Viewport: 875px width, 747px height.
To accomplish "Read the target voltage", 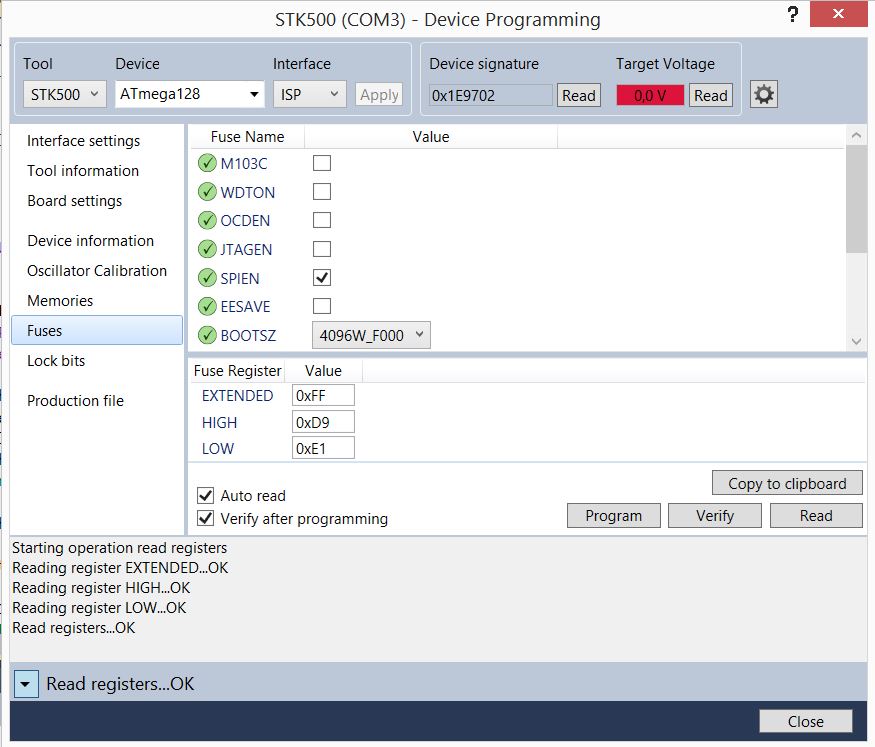I will click(710, 95).
